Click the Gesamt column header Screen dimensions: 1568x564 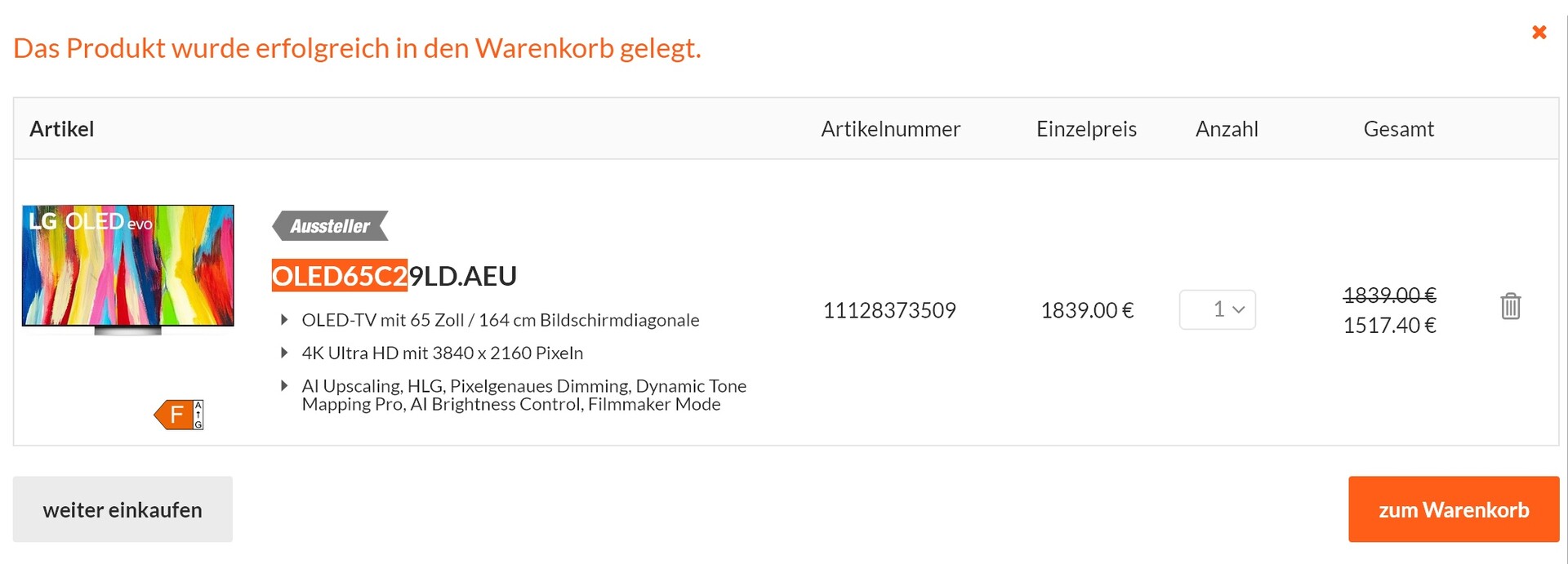point(1398,129)
